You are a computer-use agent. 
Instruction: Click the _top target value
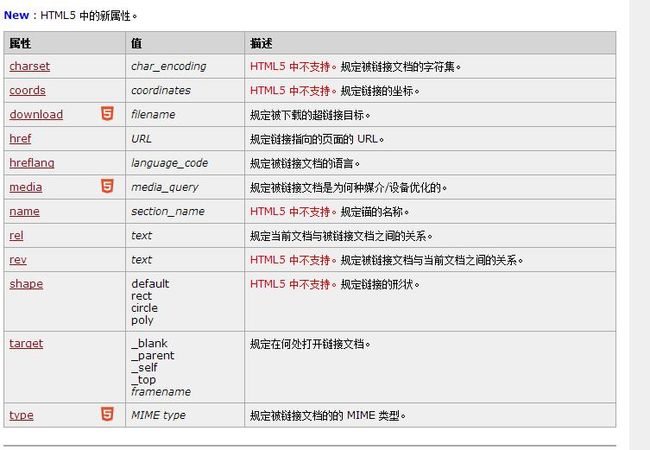[x=143, y=380]
